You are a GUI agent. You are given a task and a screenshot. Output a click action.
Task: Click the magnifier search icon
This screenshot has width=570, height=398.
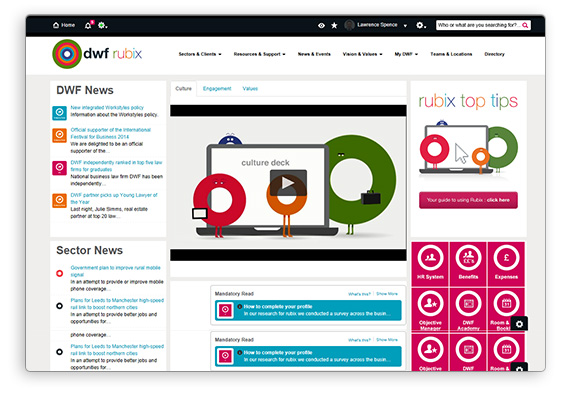pos(525,25)
